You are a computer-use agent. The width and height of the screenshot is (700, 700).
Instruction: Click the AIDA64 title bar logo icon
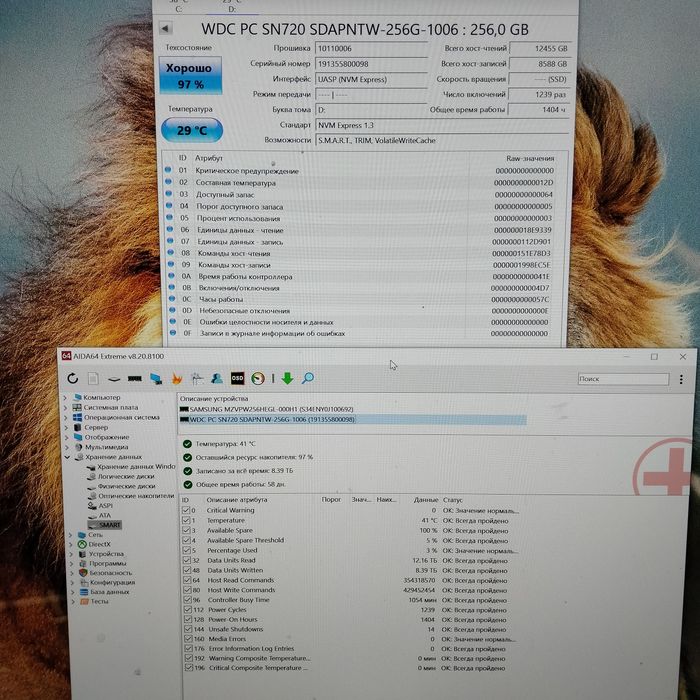click(x=67, y=356)
